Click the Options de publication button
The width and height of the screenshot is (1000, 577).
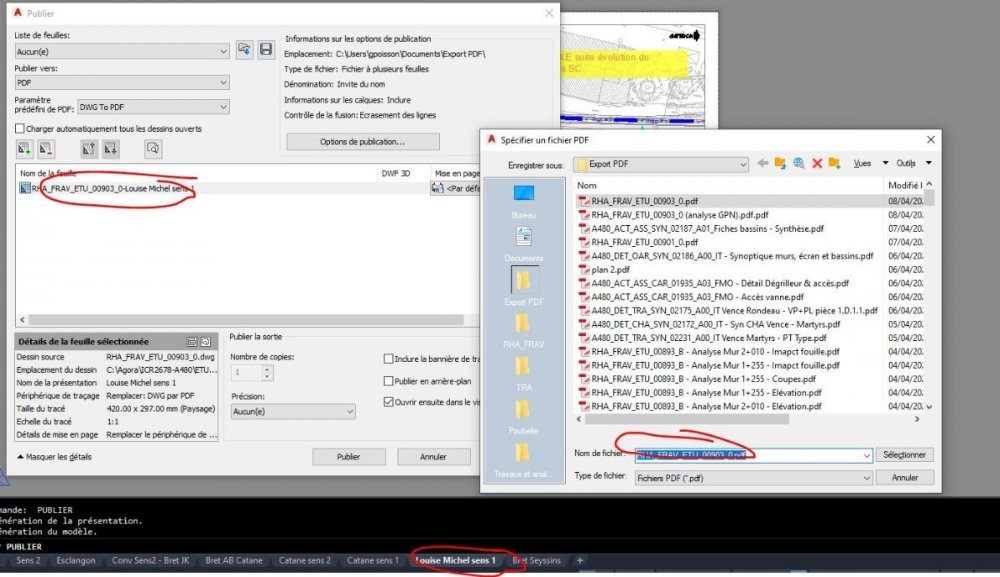point(363,142)
